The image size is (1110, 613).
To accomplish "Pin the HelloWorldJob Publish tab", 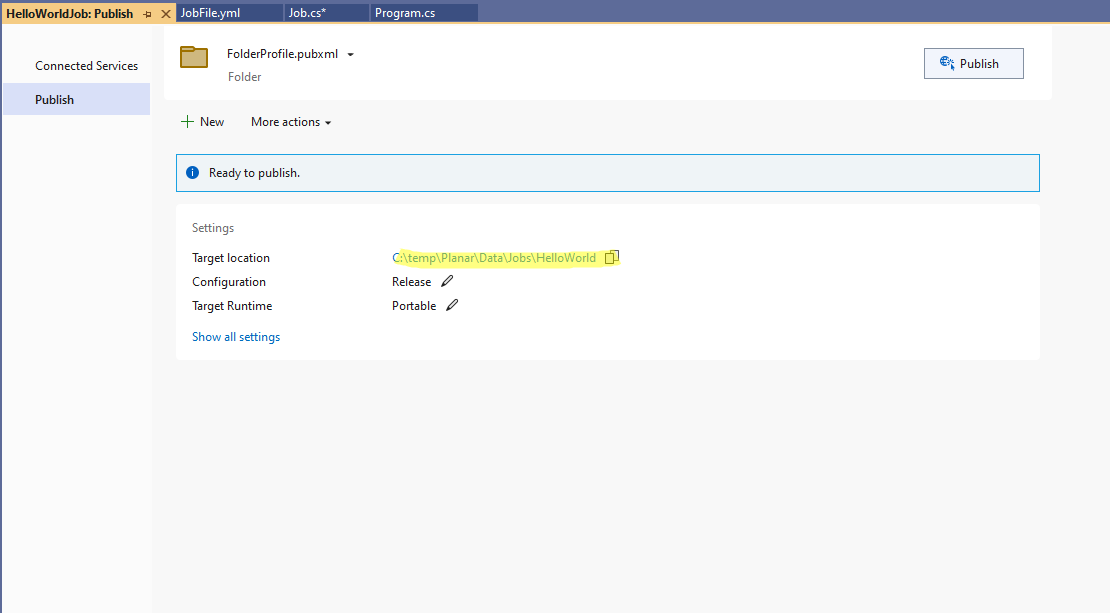I will 147,14.
